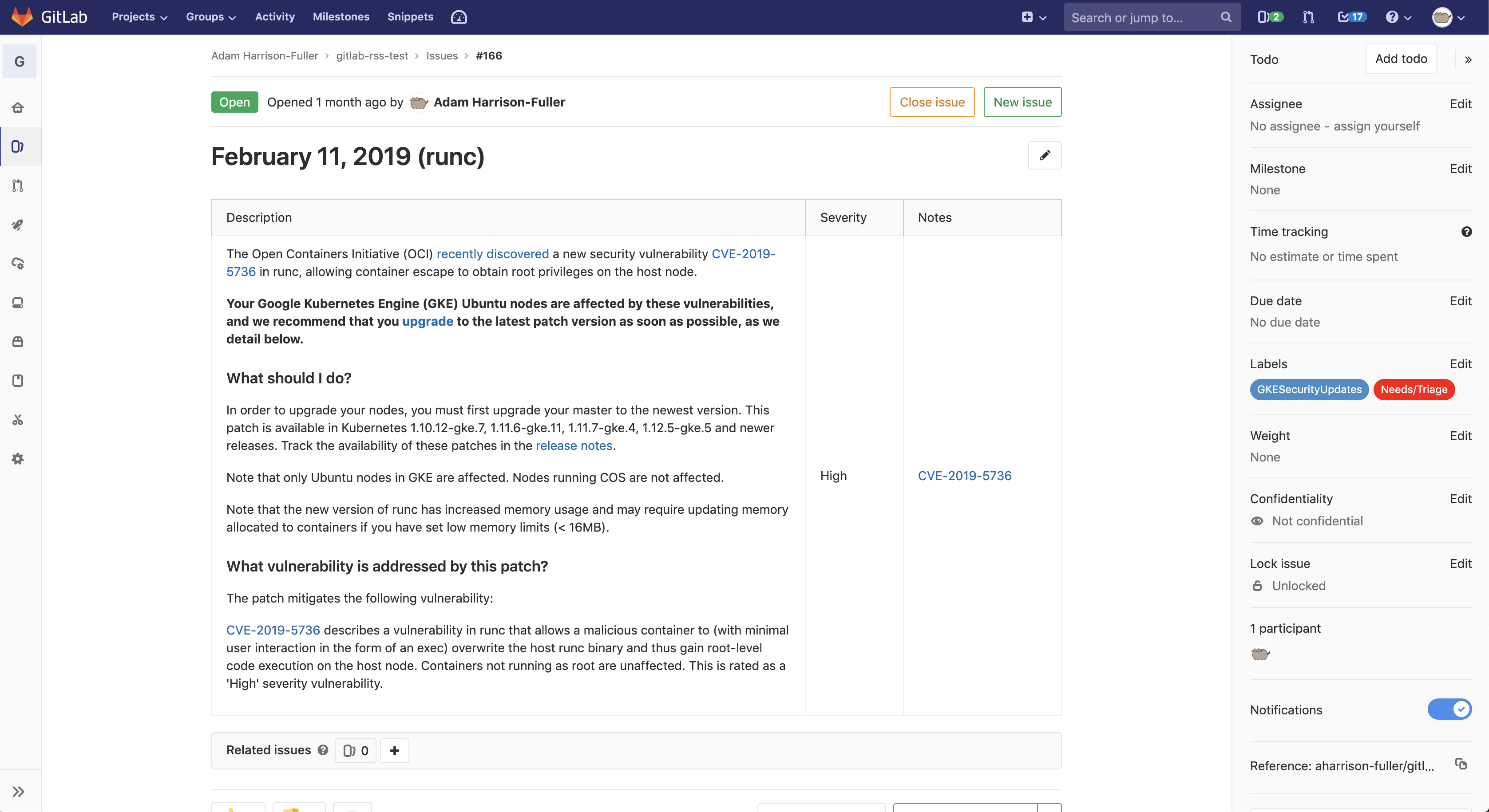Follow the 'upgrade' link in bold text
This screenshot has height=812, width=1489.
[x=428, y=321]
